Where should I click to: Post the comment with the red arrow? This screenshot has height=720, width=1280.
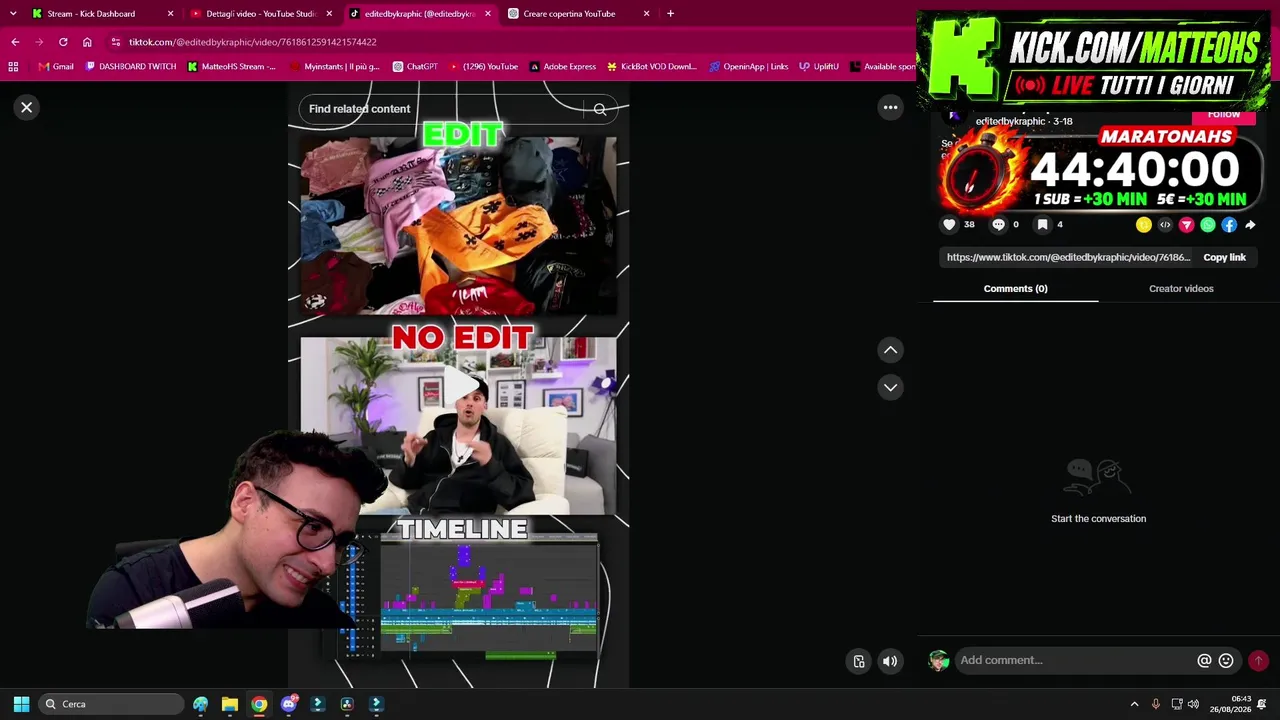(1258, 660)
